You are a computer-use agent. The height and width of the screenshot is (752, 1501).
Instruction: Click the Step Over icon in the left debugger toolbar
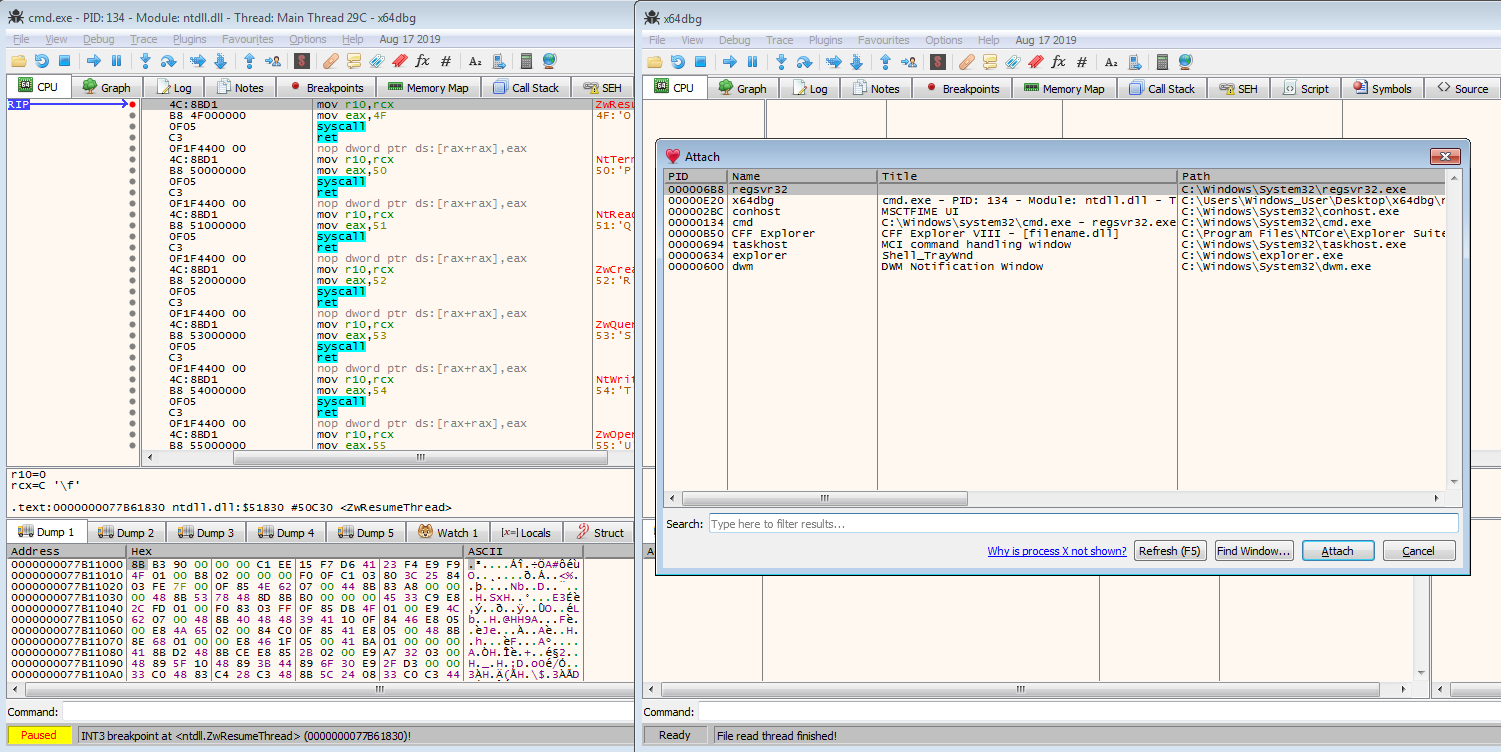[x=167, y=62]
